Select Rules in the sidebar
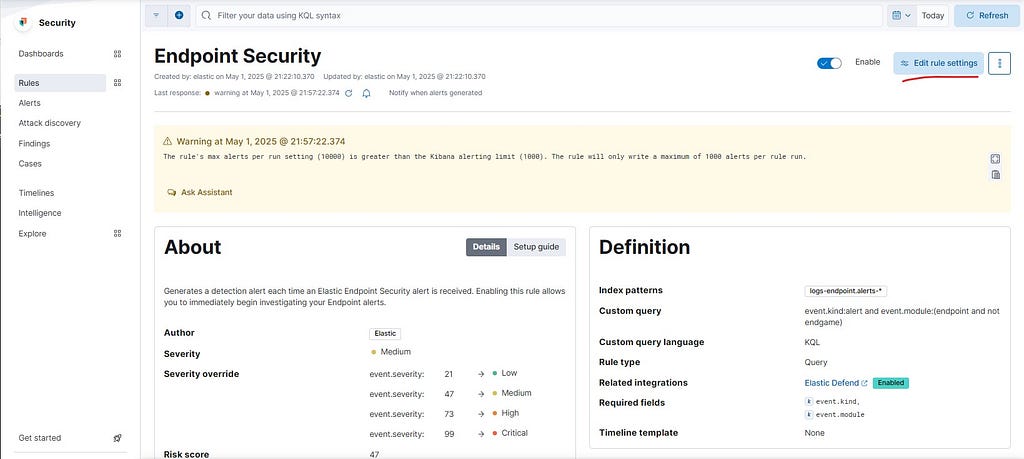The image size is (1024, 459). tap(60, 83)
